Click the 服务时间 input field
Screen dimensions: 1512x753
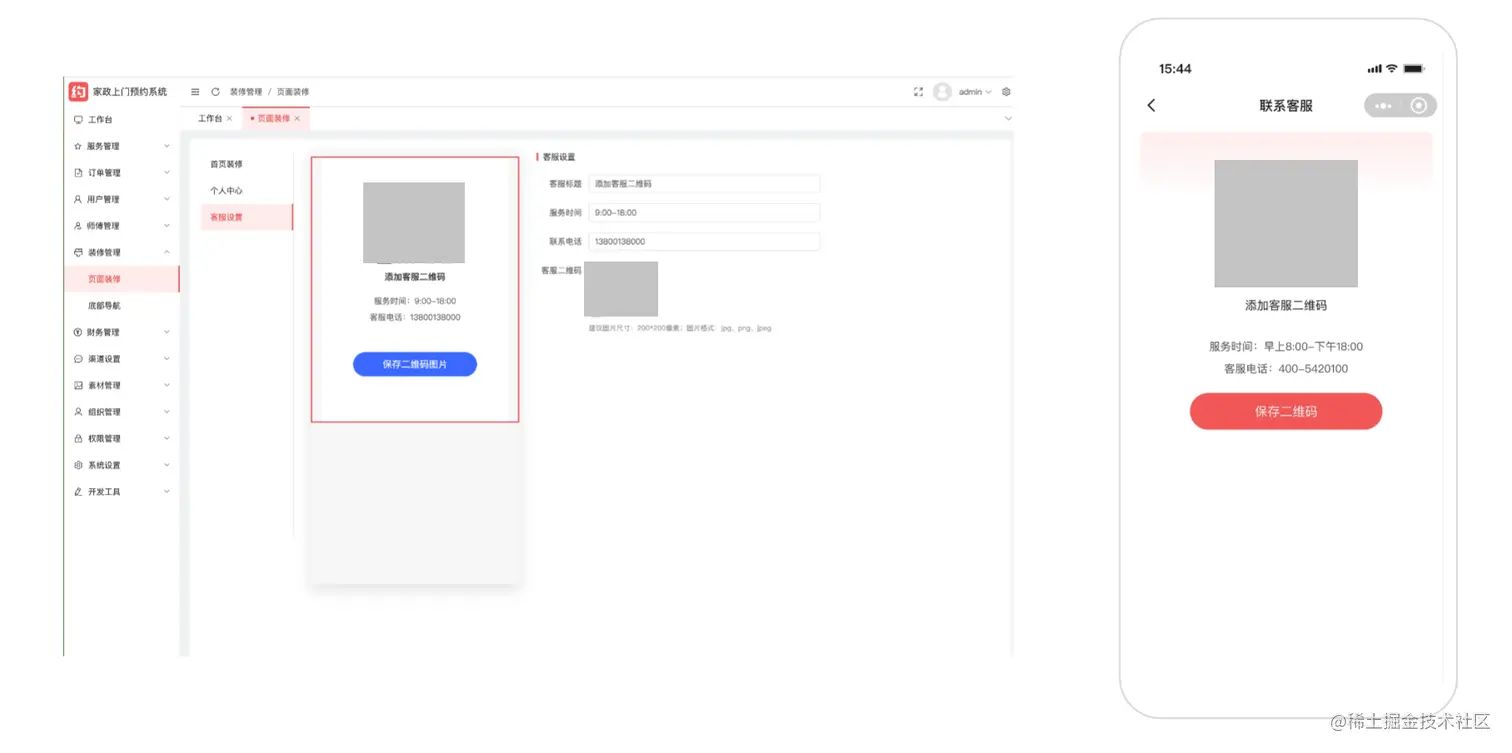click(704, 213)
